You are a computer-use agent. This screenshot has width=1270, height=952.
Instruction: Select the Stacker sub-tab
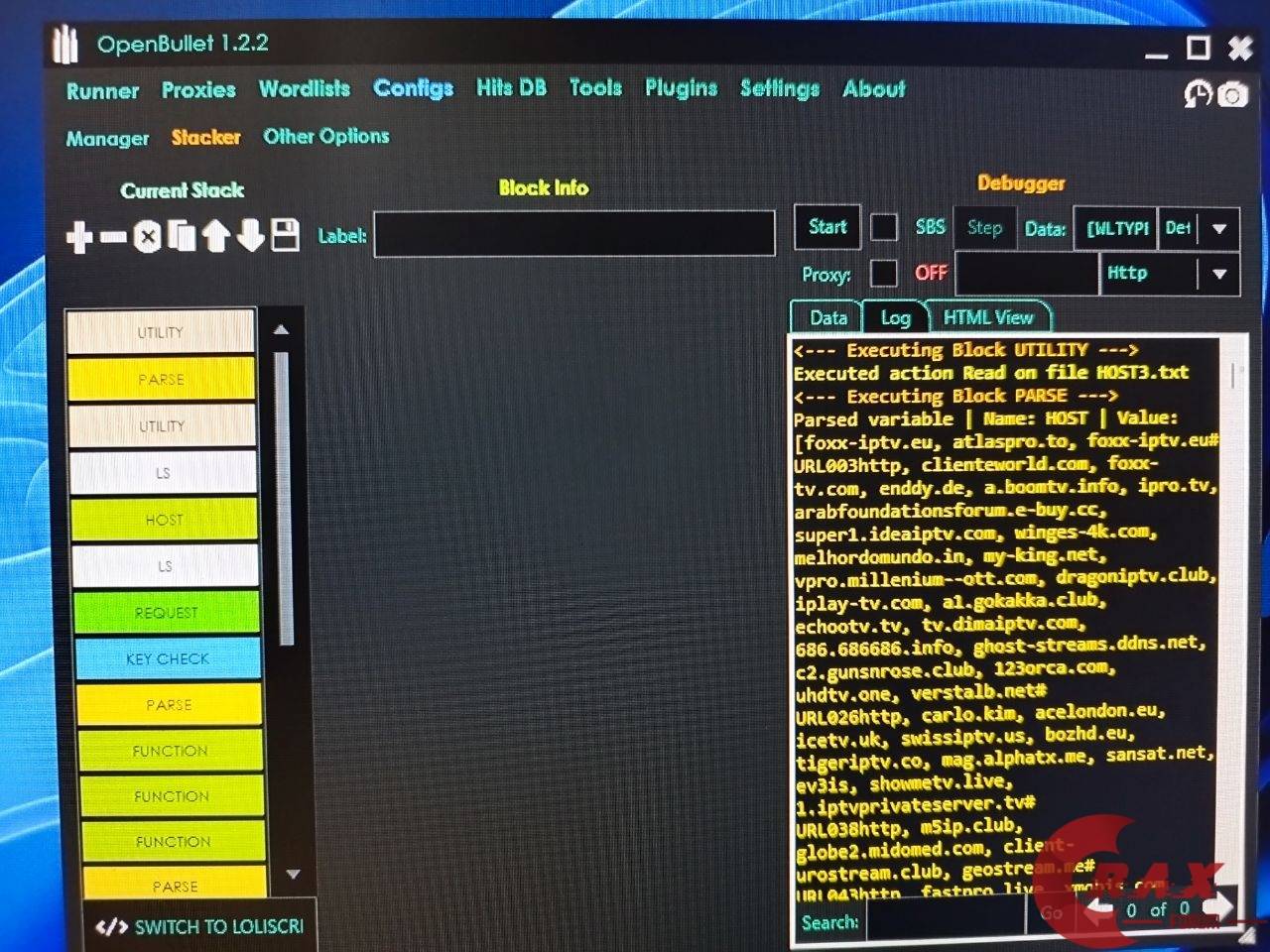click(x=205, y=137)
